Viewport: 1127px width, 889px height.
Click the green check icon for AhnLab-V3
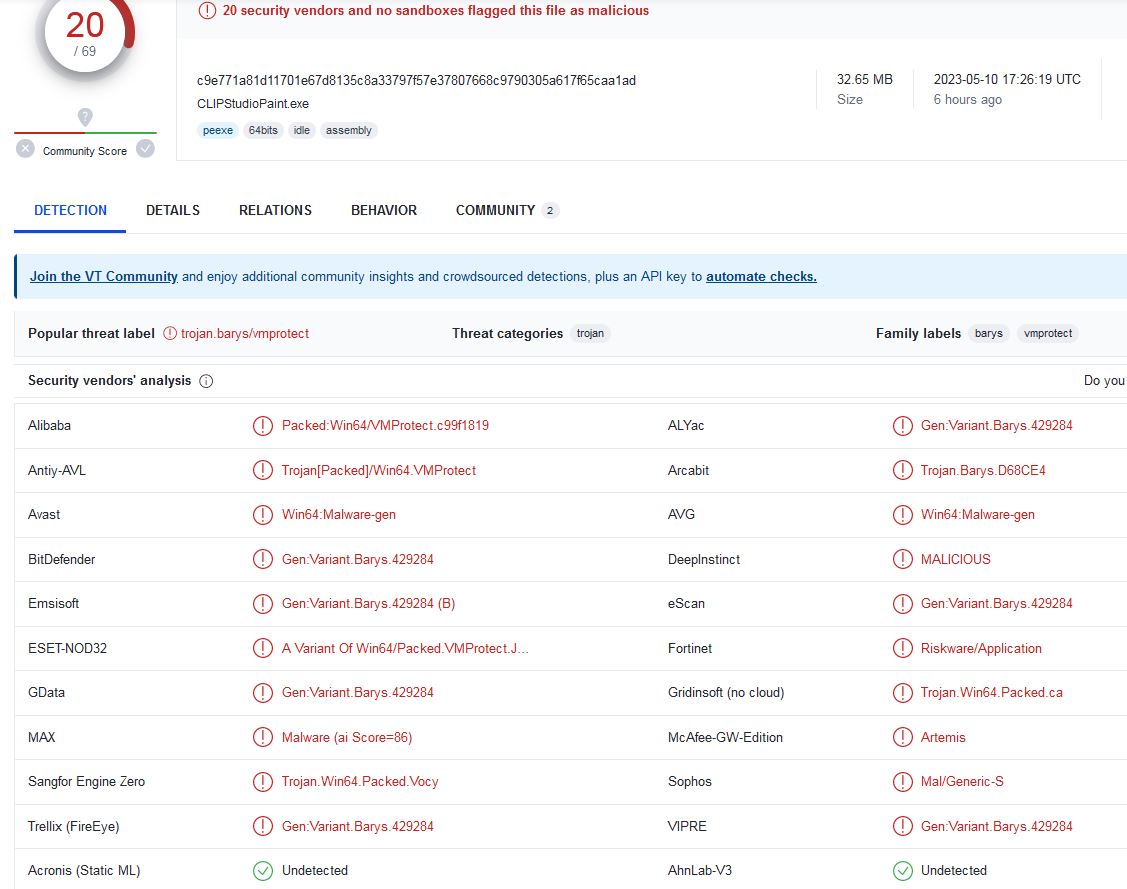tap(902, 871)
